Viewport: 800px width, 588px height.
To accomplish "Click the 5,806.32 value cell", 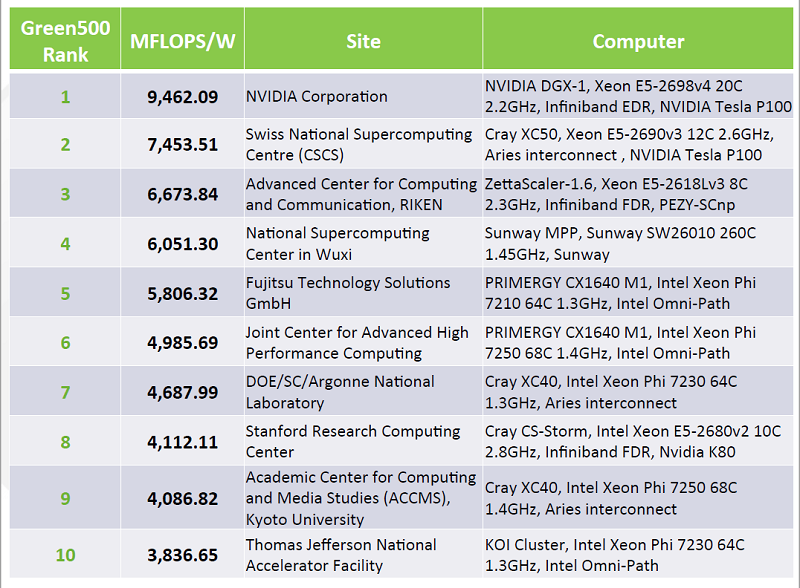I will tap(183, 293).
